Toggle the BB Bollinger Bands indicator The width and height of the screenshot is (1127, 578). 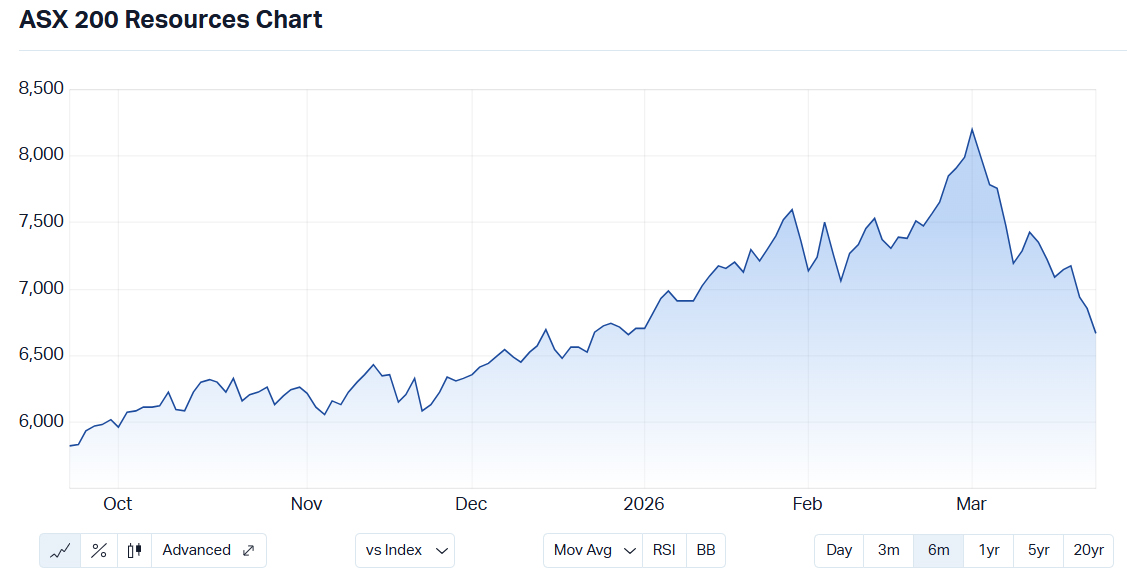[x=706, y=550]
